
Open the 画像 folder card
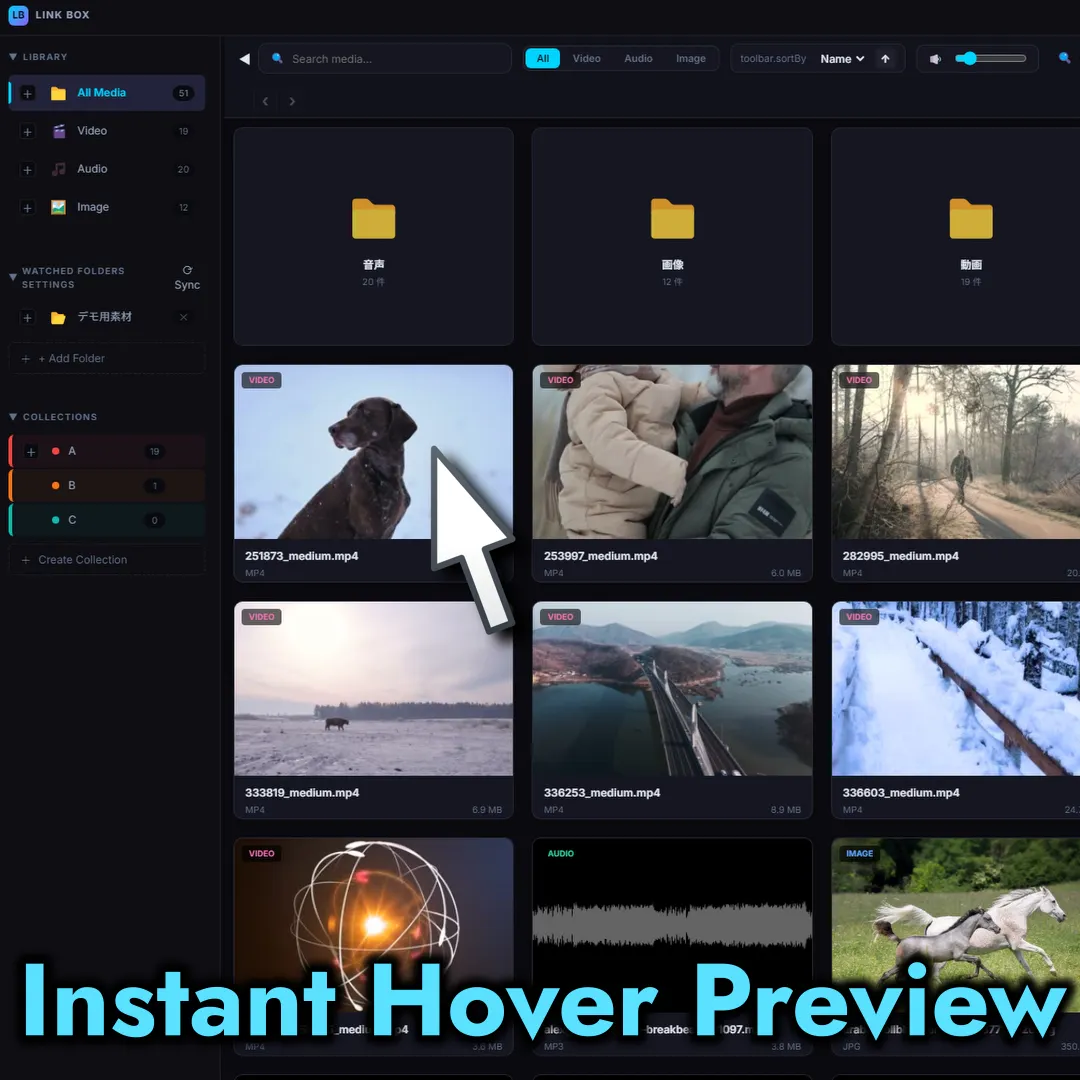coord(672,236)
